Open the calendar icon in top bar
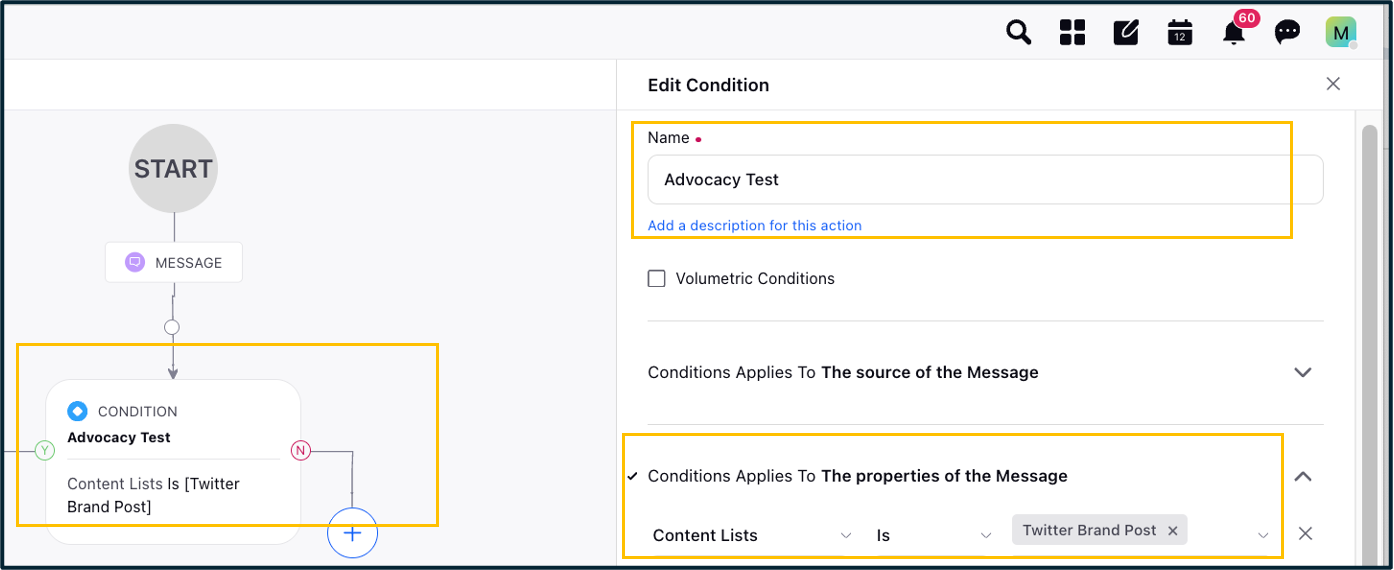Viewport: 1394px width, 570px height. pos(1180,32)
